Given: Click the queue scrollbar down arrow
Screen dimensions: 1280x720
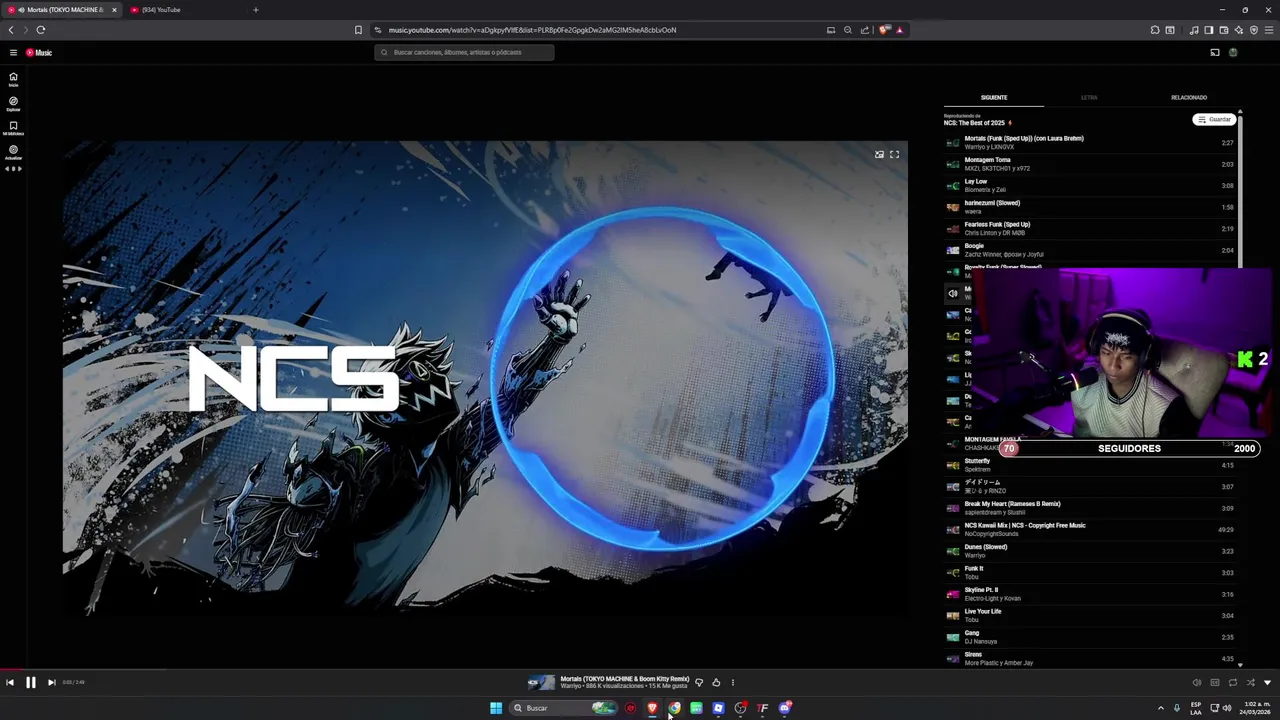Looking at the screenshot, I should click(x=1241, y=664).
